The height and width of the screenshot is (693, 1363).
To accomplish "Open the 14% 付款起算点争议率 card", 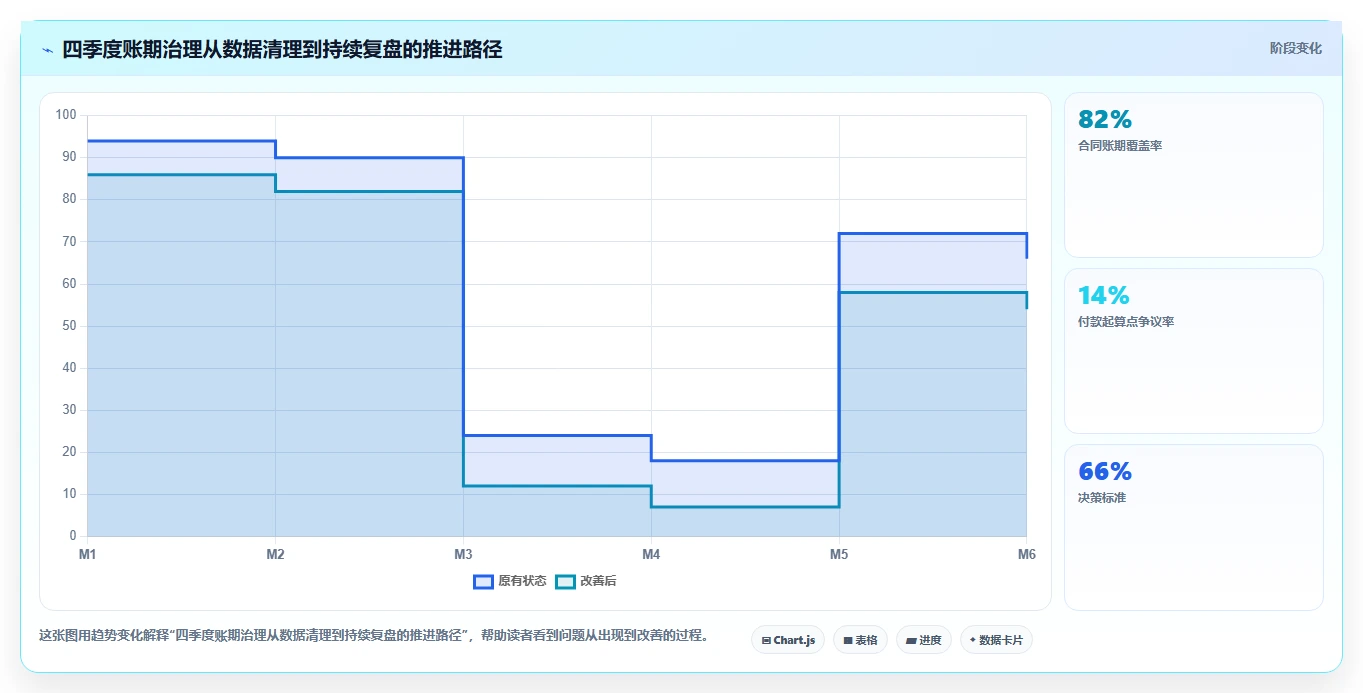I will click(x=1194, y=351).
